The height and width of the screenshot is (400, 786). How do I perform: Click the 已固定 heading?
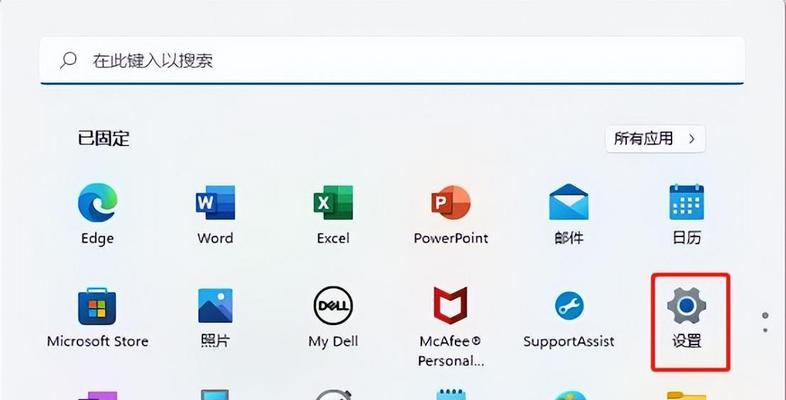(103, 138)
